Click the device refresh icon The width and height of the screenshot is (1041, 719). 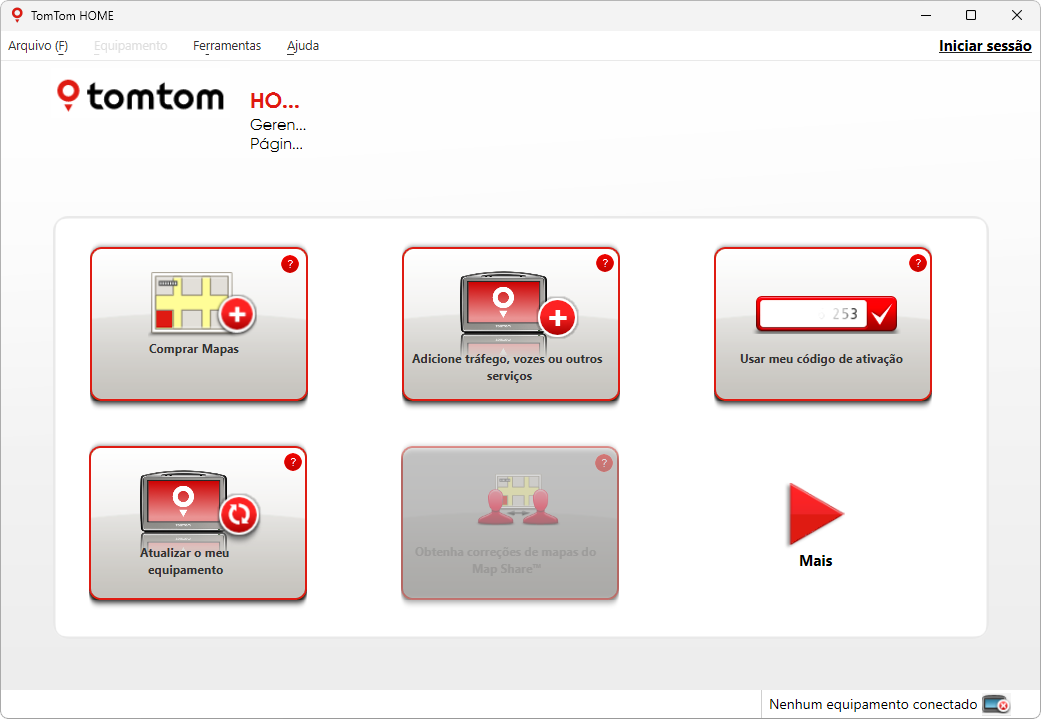pos(199,503)
